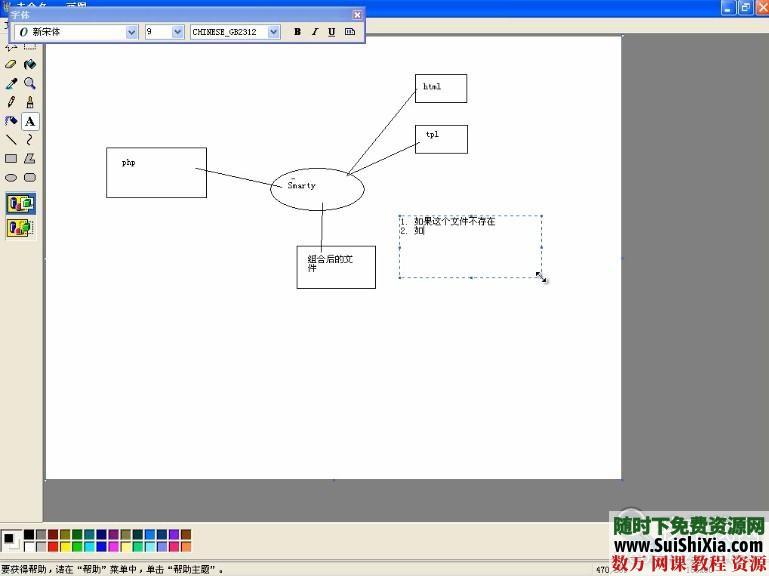Toggle Bold text formatting

click(297, 32)
